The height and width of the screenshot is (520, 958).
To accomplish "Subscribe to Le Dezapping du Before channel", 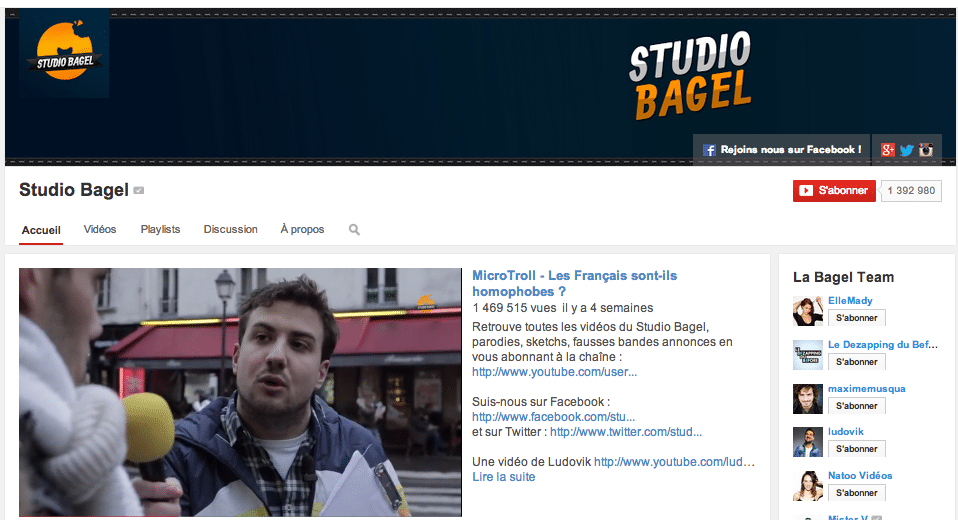I will [x=856, y=362].
